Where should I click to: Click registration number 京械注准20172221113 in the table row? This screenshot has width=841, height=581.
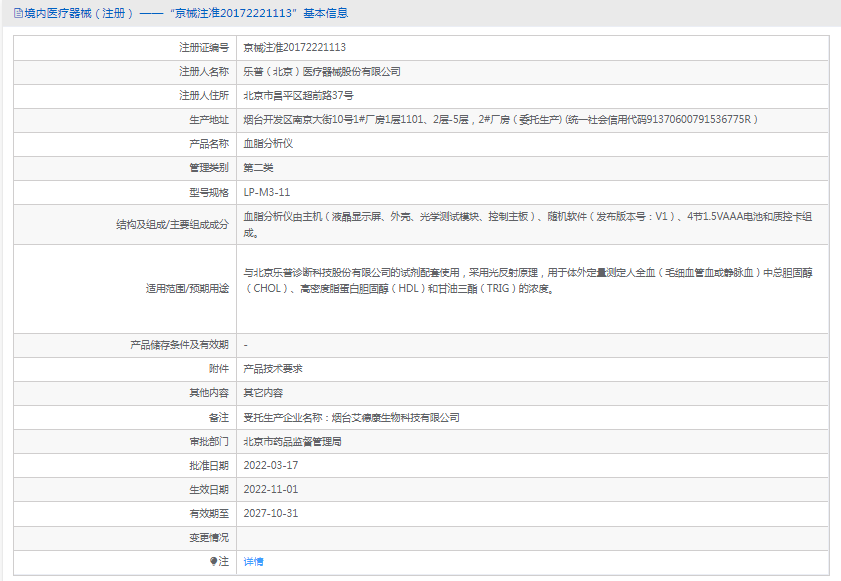294,48
